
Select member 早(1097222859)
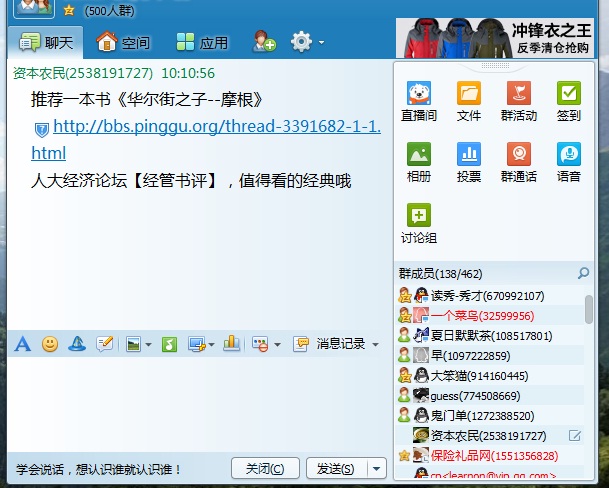[490, 356]
